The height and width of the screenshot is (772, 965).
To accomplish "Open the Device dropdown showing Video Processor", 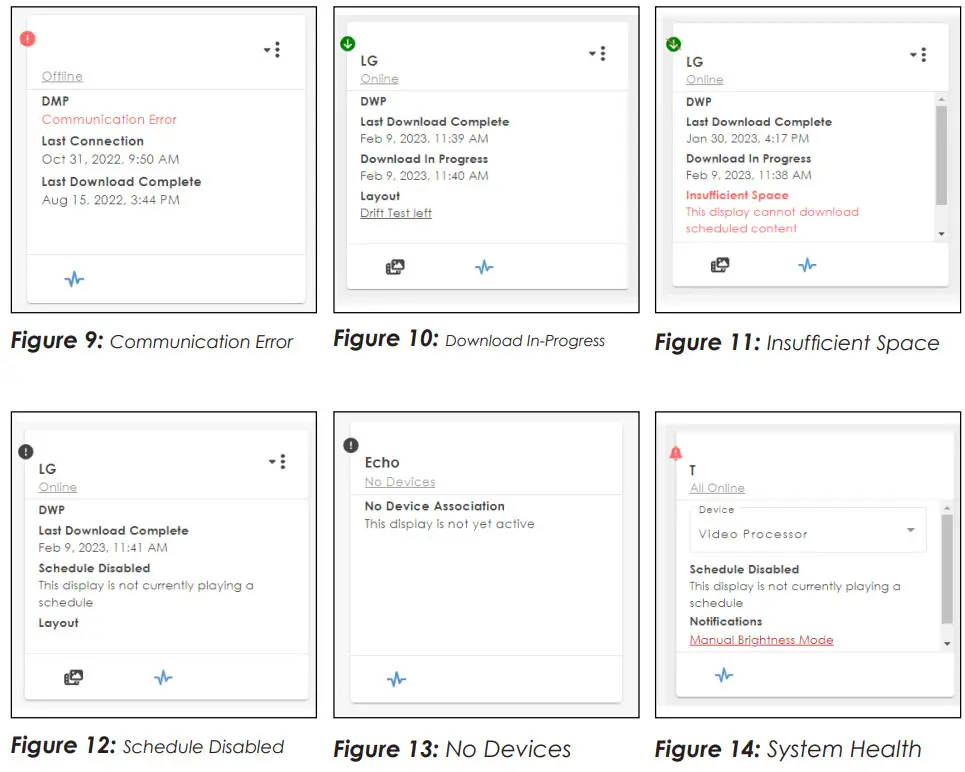I will pos(808,532).
